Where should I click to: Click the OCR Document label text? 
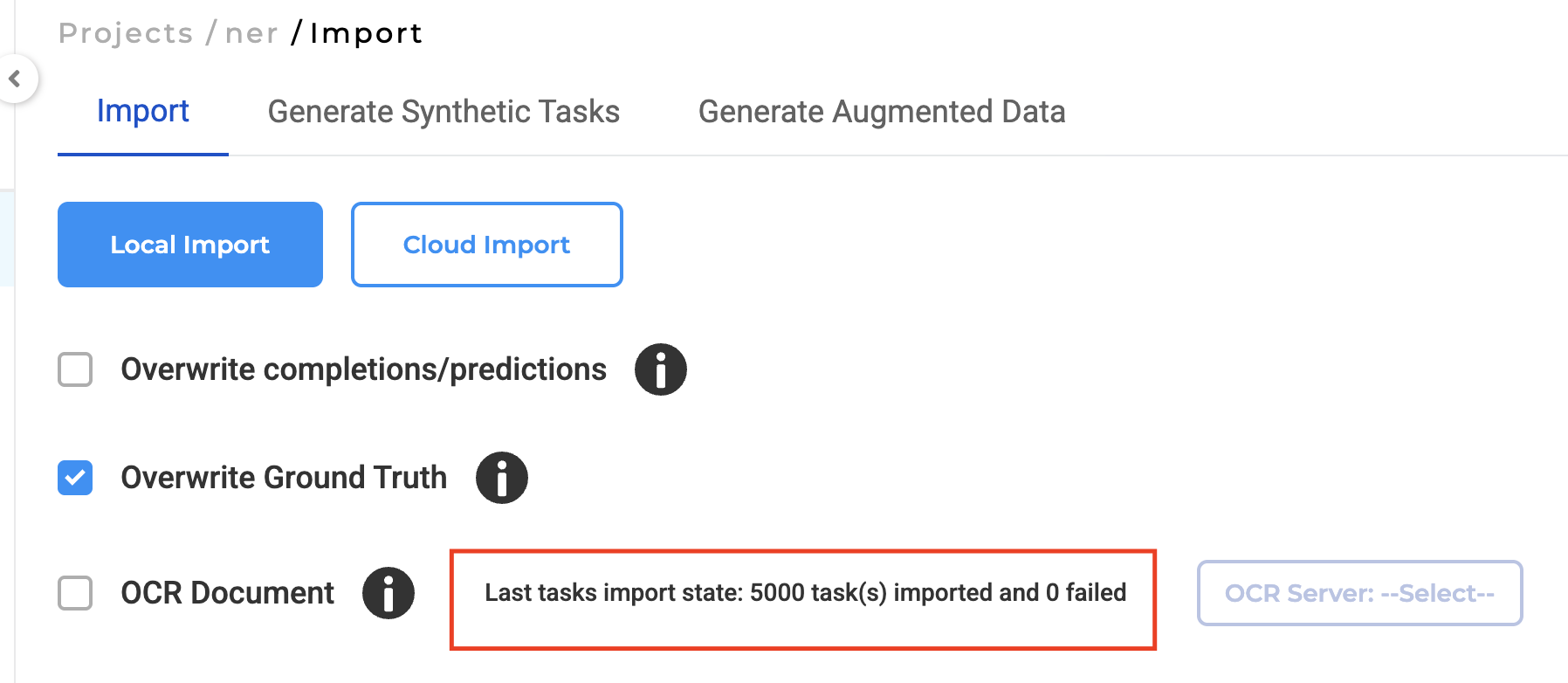coord(227,593)
